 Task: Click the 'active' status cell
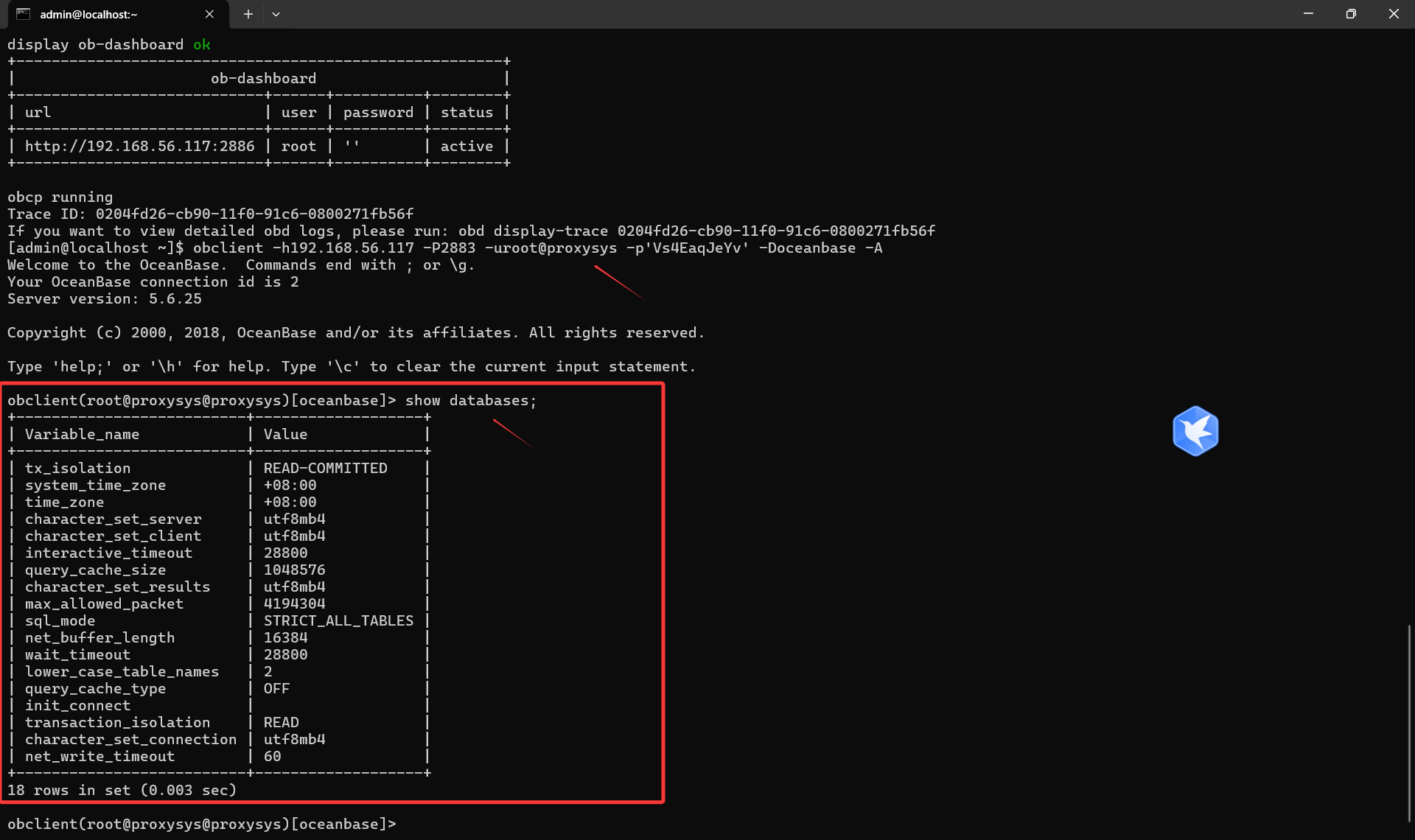pos(467,146)
